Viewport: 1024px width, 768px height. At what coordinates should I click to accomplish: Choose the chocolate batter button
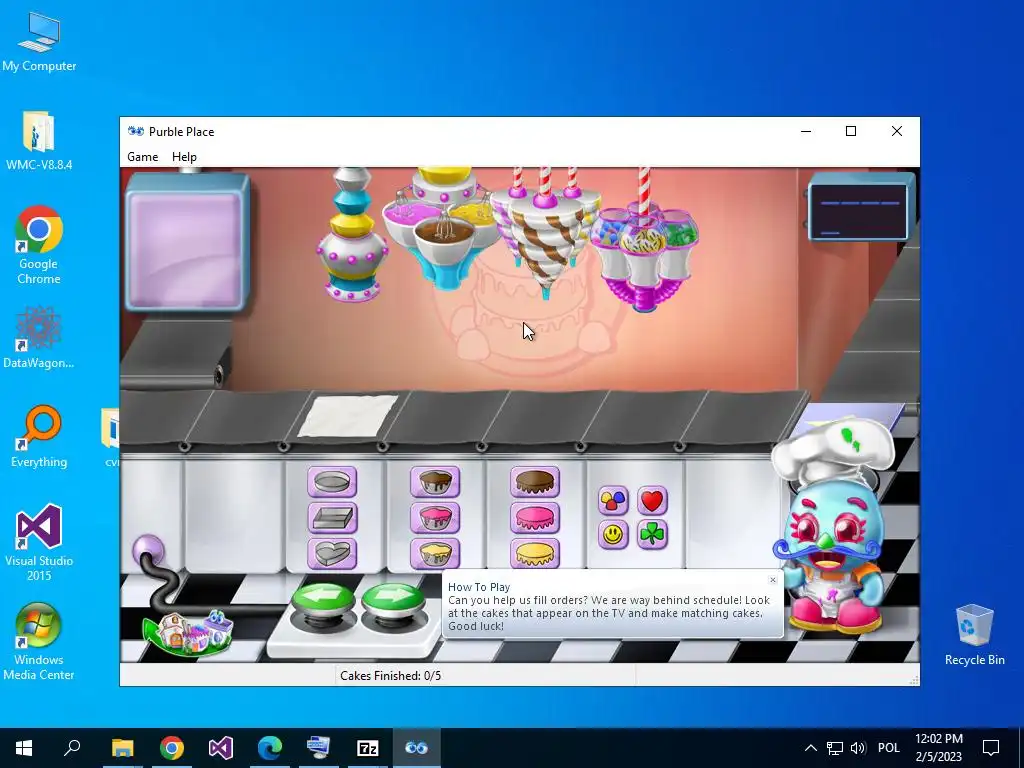coord(435,483)
